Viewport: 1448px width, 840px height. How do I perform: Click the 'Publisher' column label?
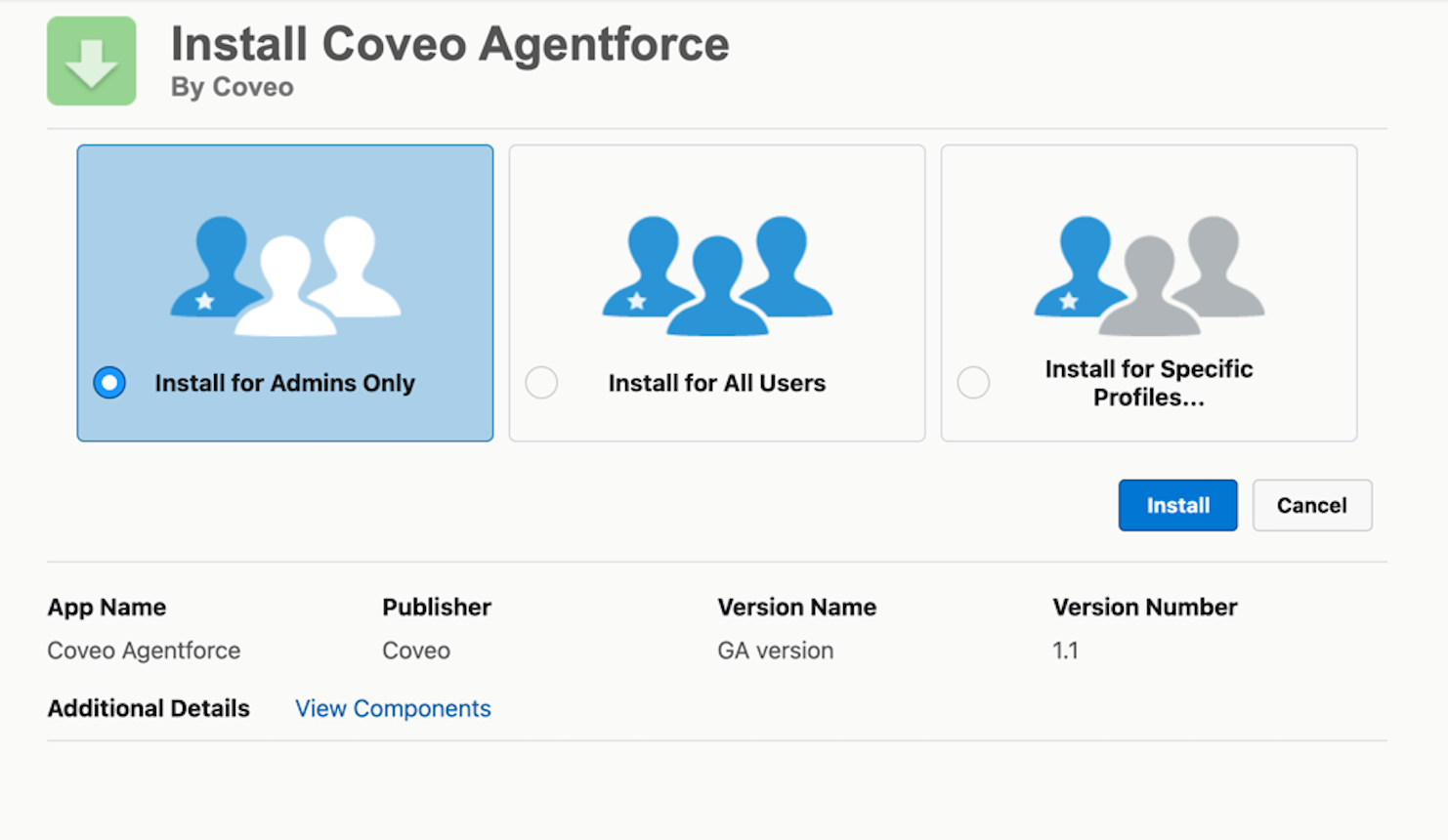pos(437,608)
